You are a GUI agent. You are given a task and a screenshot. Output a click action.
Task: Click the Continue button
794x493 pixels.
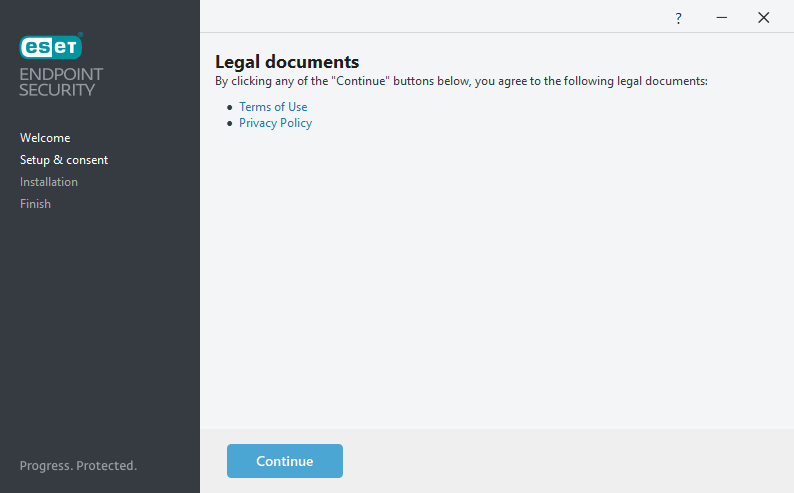[x=285, y=461]
